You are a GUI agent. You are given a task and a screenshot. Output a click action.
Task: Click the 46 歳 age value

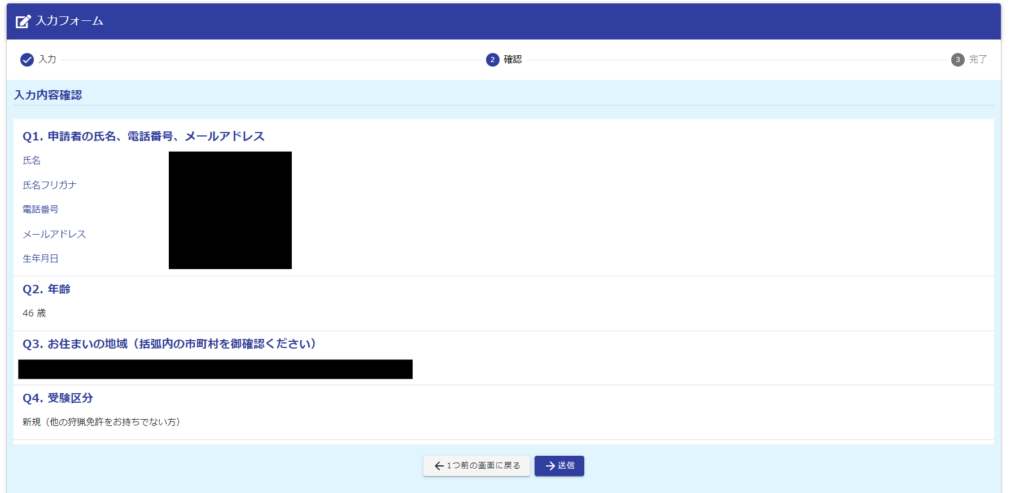click(x=35, y=313)
